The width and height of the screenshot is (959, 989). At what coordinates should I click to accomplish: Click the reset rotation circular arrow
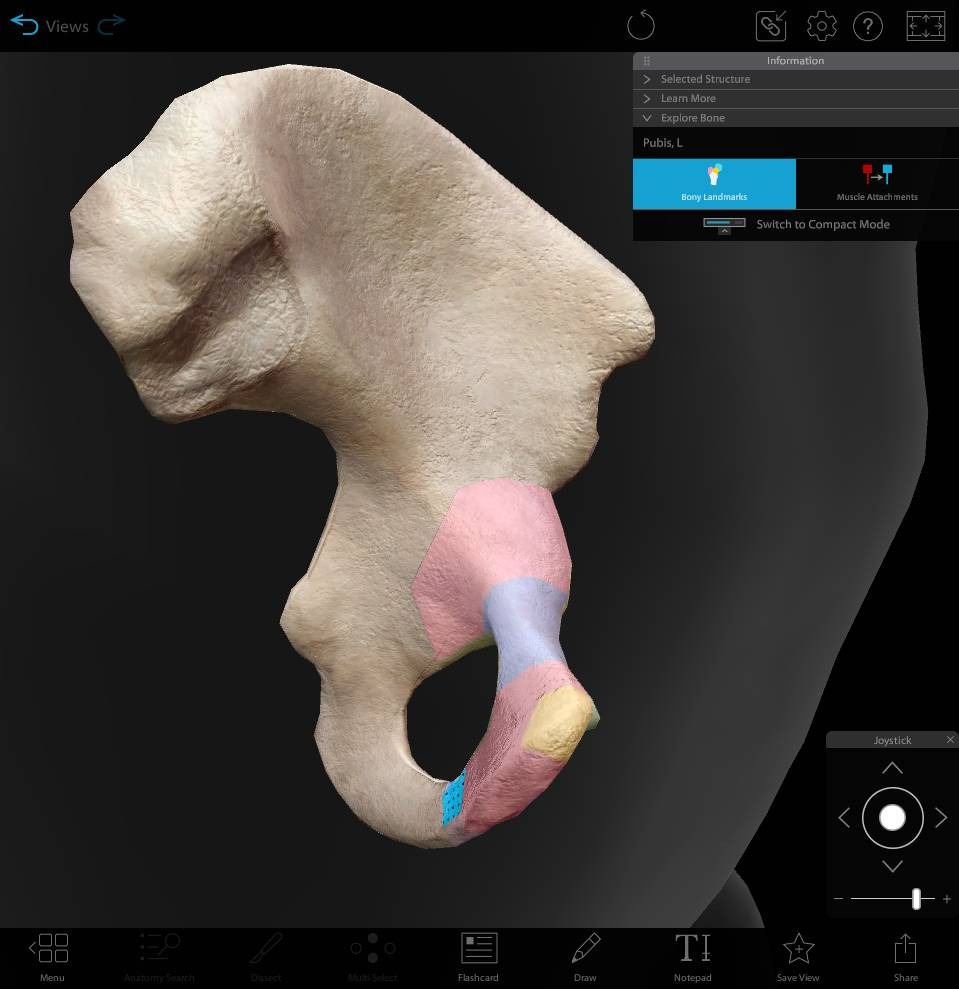[x=640, y=26]
